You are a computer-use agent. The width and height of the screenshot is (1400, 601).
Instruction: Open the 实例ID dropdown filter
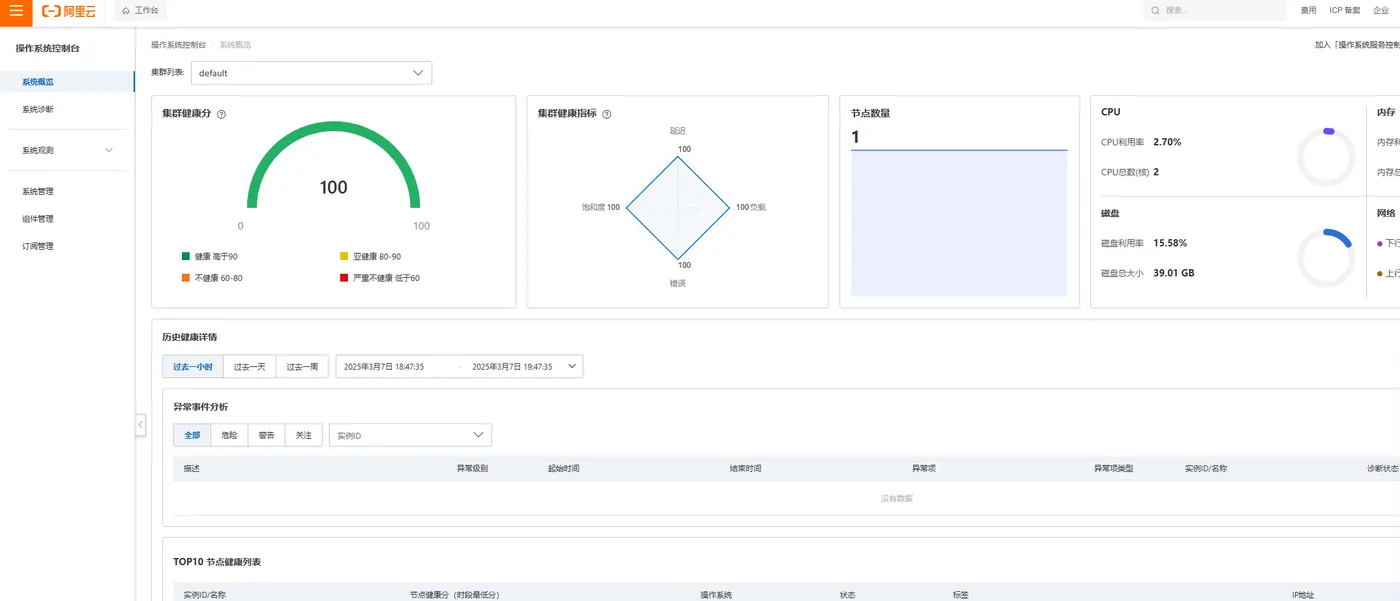[x=410, y=435]
